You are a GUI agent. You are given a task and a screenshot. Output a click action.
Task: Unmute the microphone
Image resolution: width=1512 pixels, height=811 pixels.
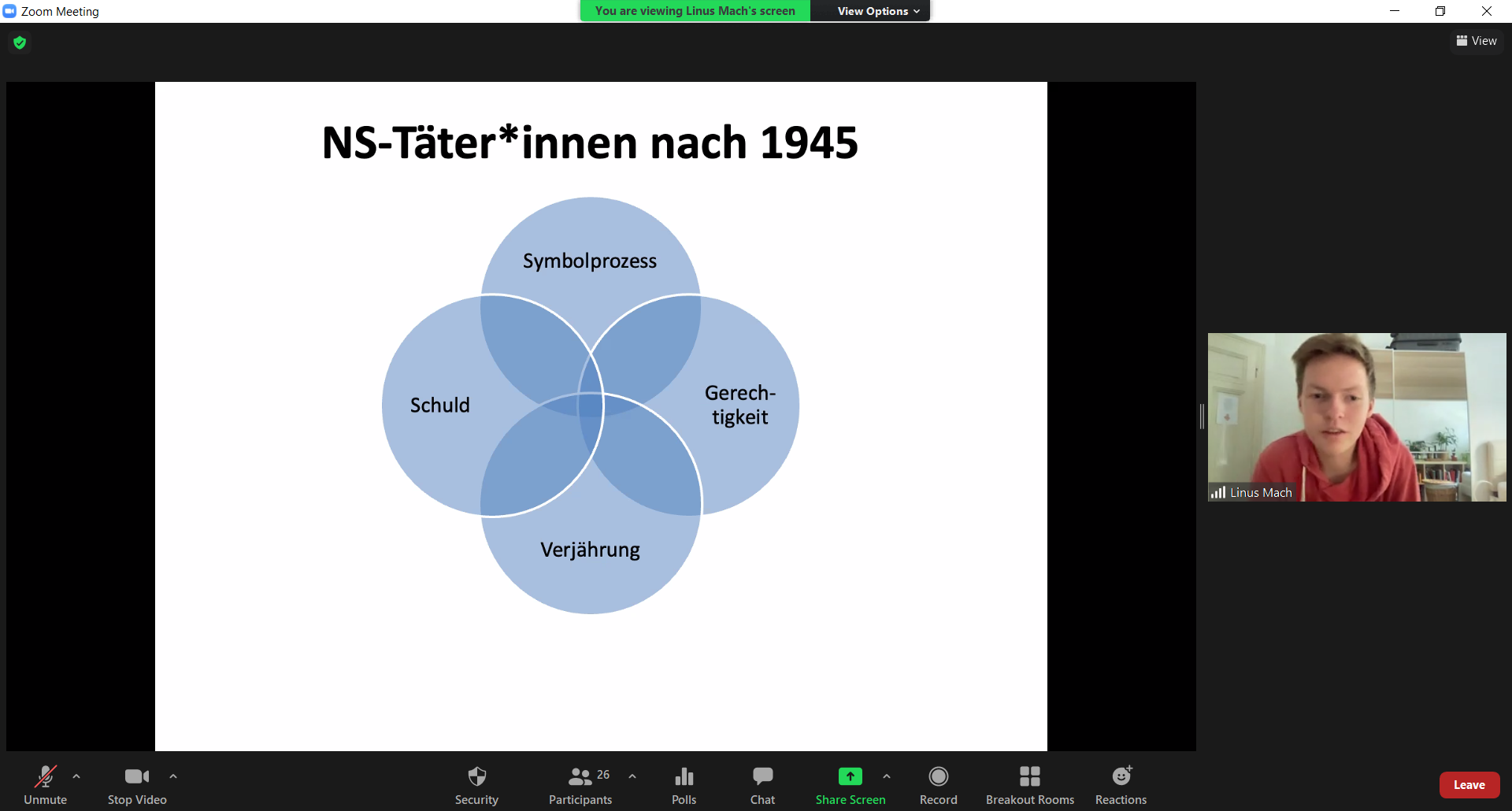pos(45,784)
